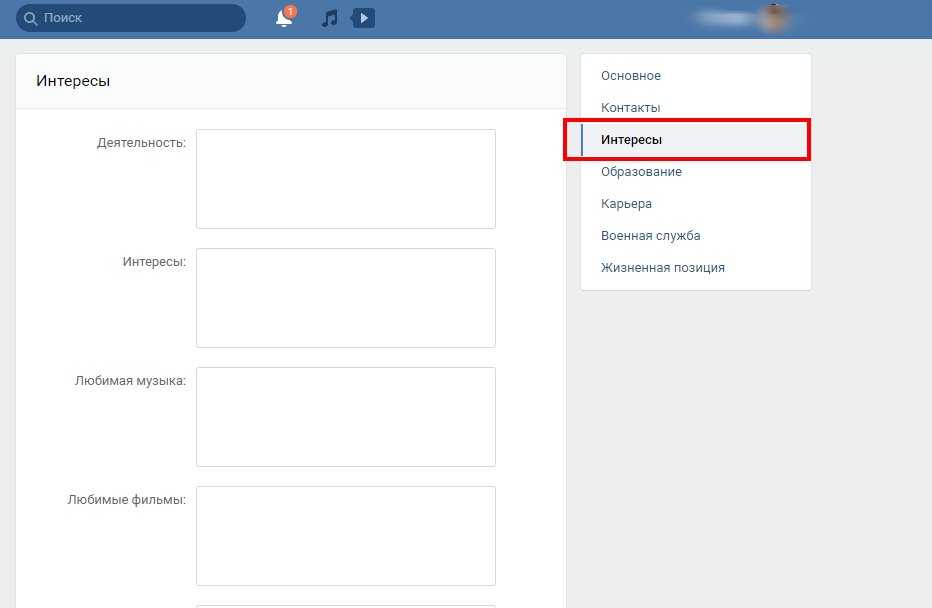Select the highlighted Интересы sidebar item
The width and height of the screenshot is (932, 608).
(631, 140)
